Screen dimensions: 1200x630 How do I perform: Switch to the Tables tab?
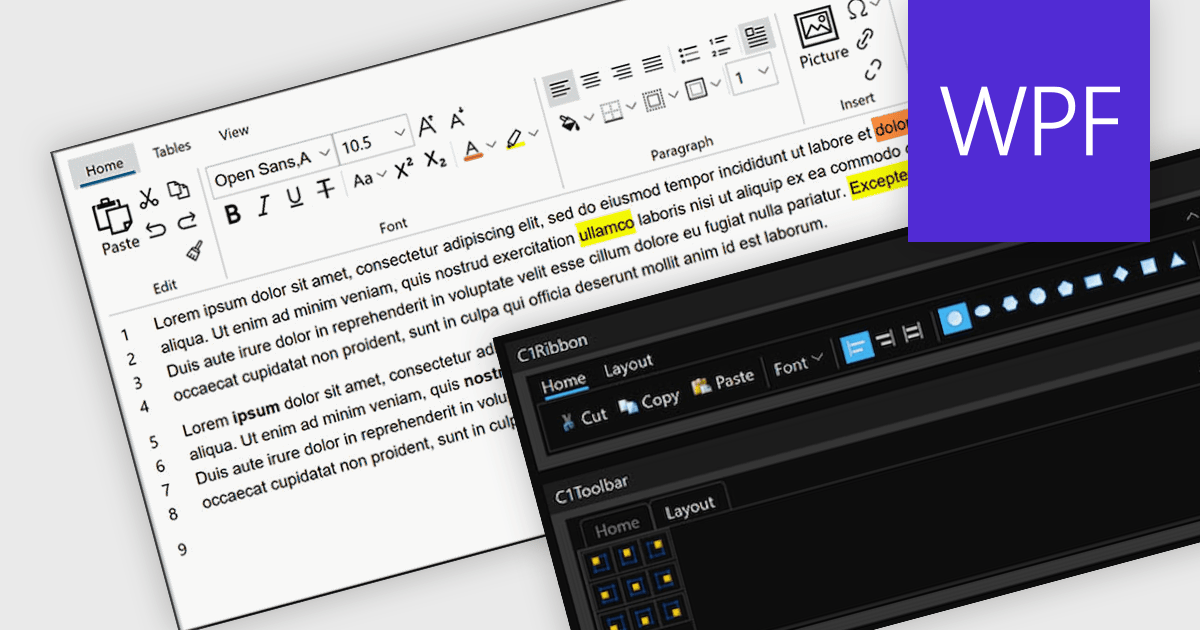pyautogui.click(x=172, y=148)
